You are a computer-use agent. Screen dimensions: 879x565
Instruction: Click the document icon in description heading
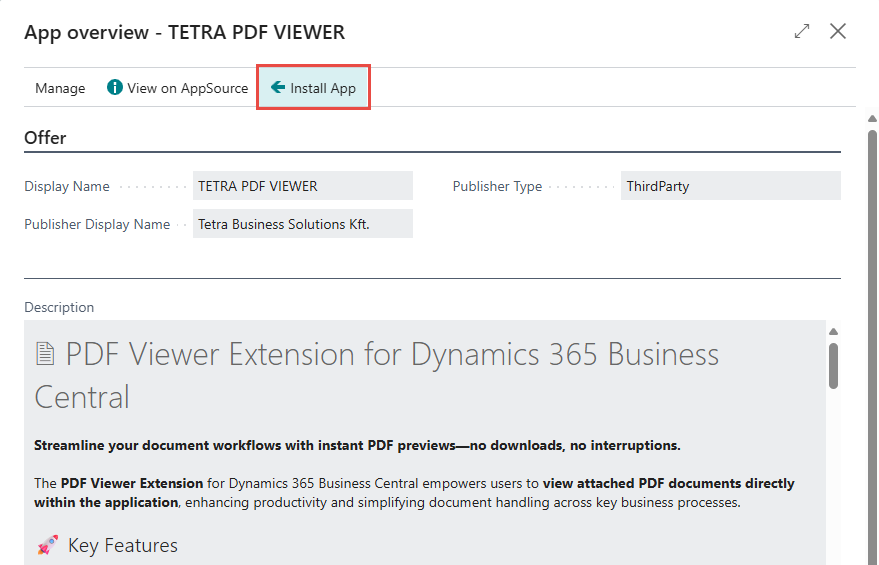[45, 354]
